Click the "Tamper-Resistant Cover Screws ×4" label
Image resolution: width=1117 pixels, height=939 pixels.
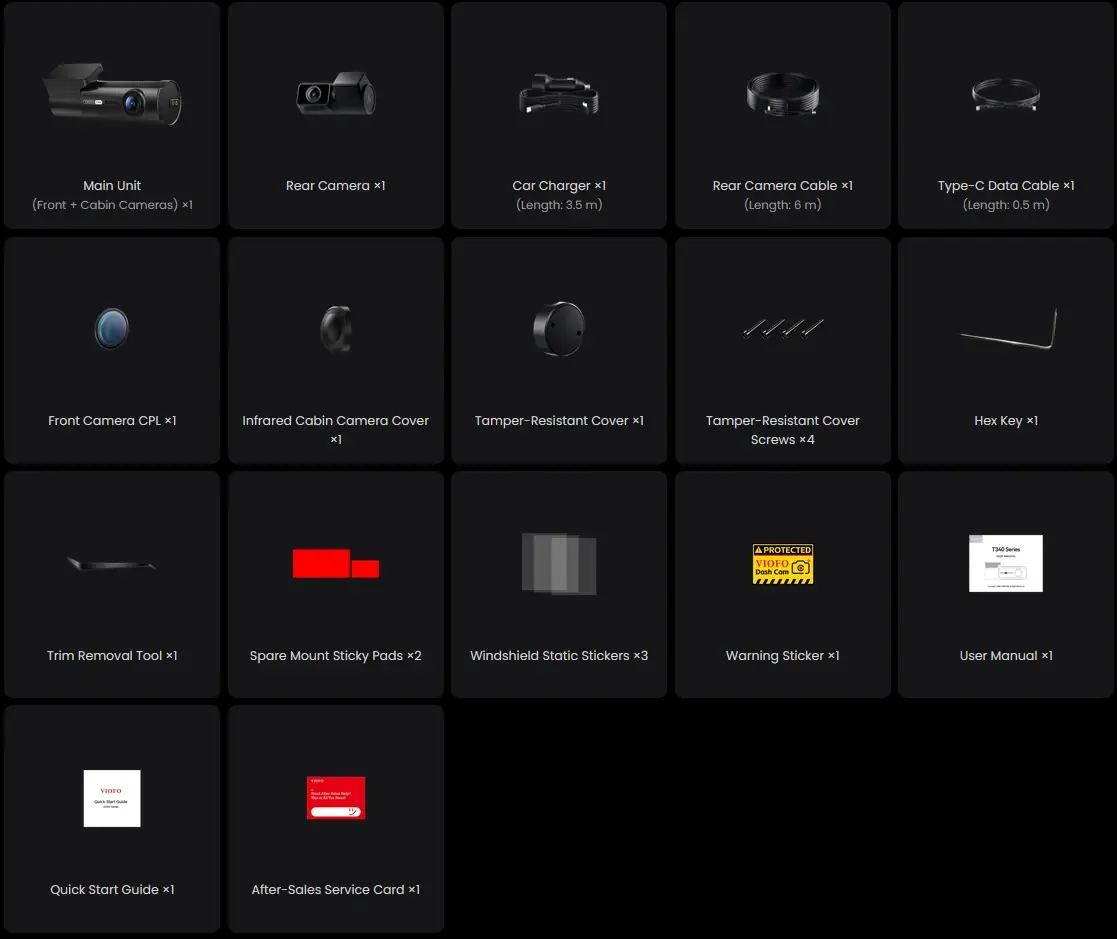pos(783,430)
